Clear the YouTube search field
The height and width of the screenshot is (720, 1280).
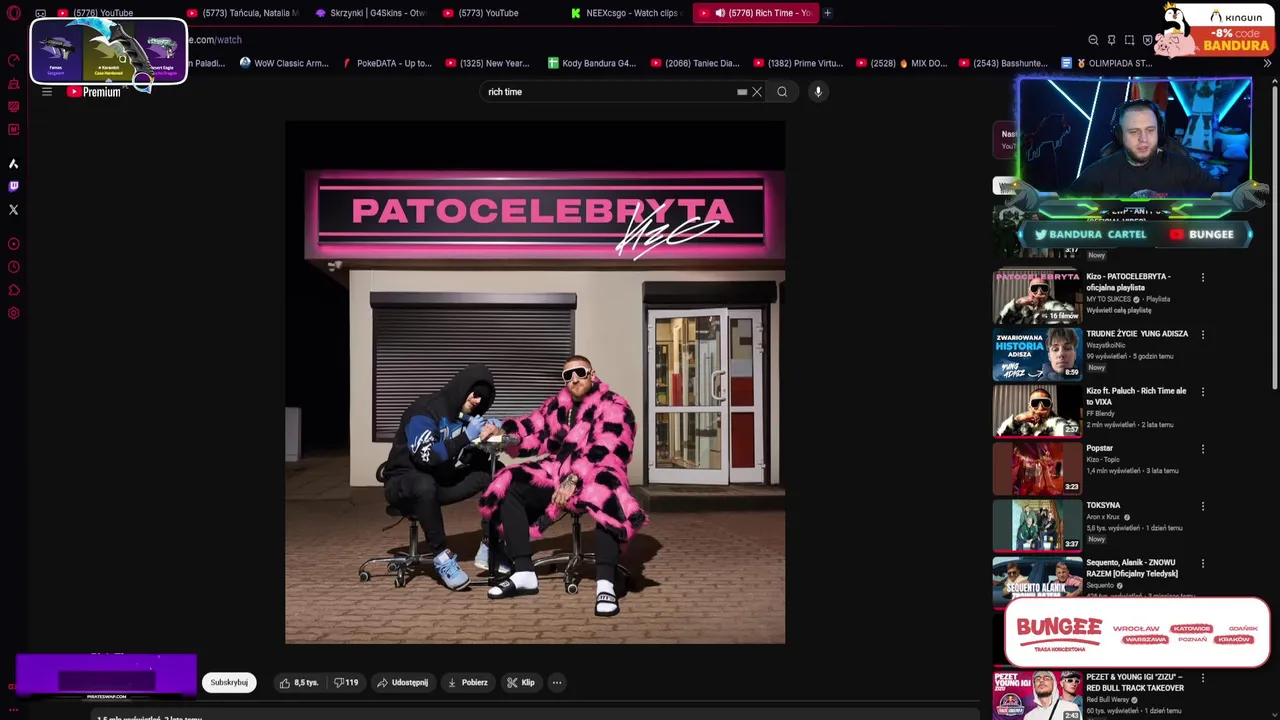[x=757, y=92]
